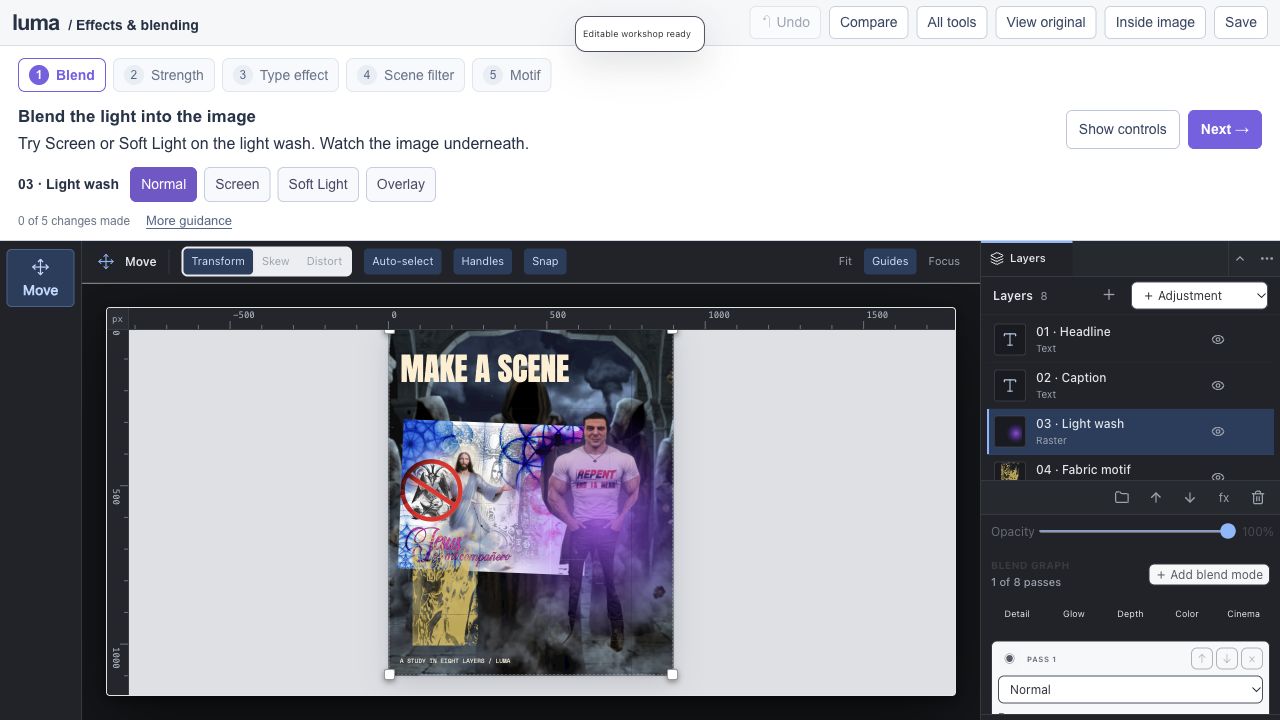The width and height of the screenshot is (1280, 720).
Task: Open layer effects fx button
Action: pyautogui.click(x=1224, y=497)
